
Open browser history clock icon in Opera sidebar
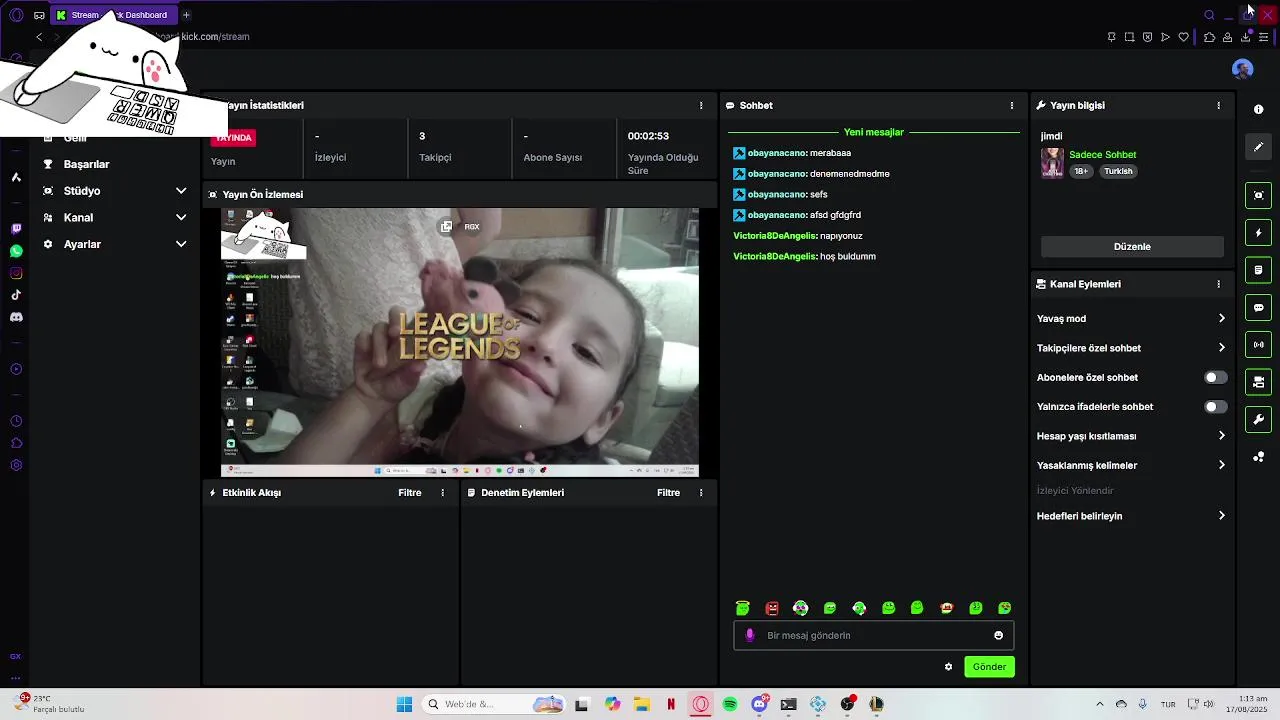pos(16,421)
